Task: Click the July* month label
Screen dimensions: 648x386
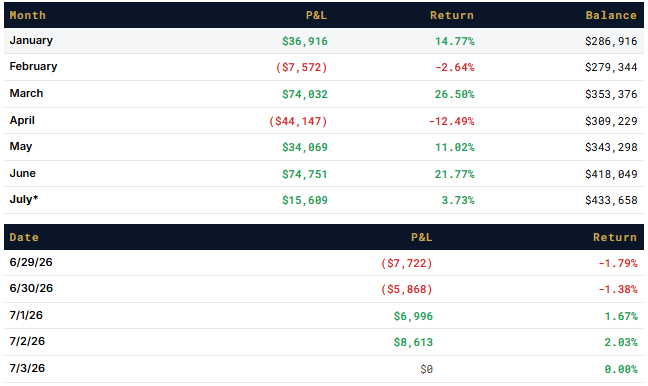Action: click(x=24, y=199)
